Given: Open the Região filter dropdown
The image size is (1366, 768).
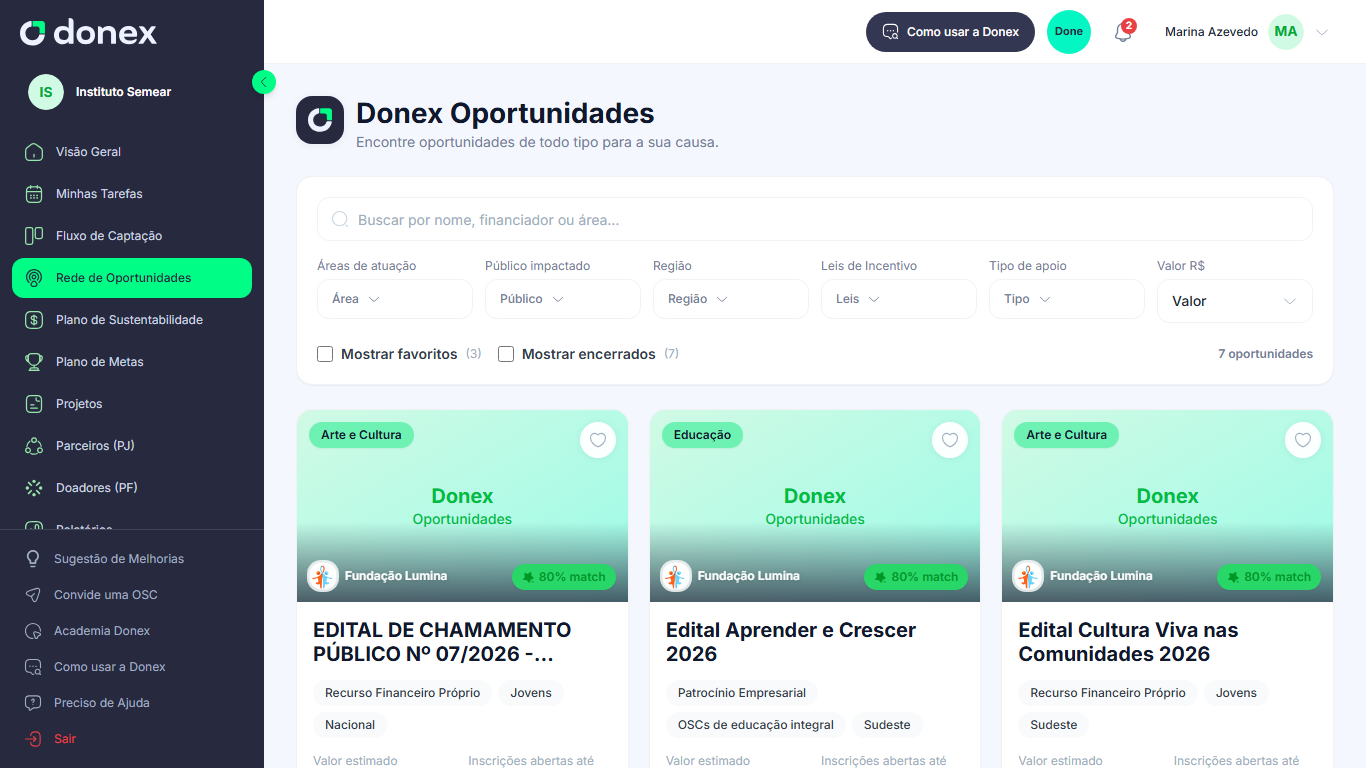Looking at the screenshot, I should pos(731,299).
